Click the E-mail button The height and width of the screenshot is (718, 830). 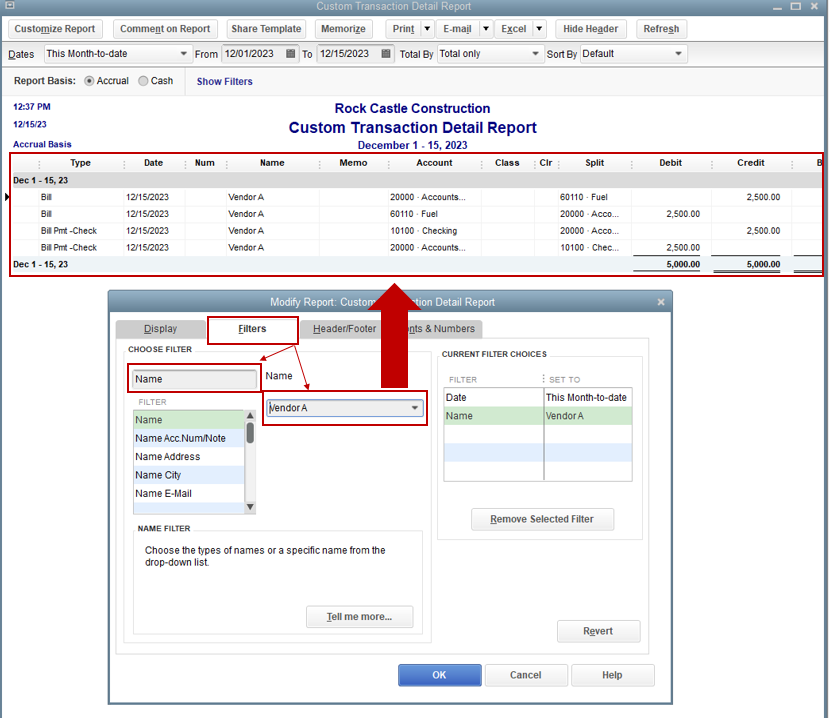[457, 29]
